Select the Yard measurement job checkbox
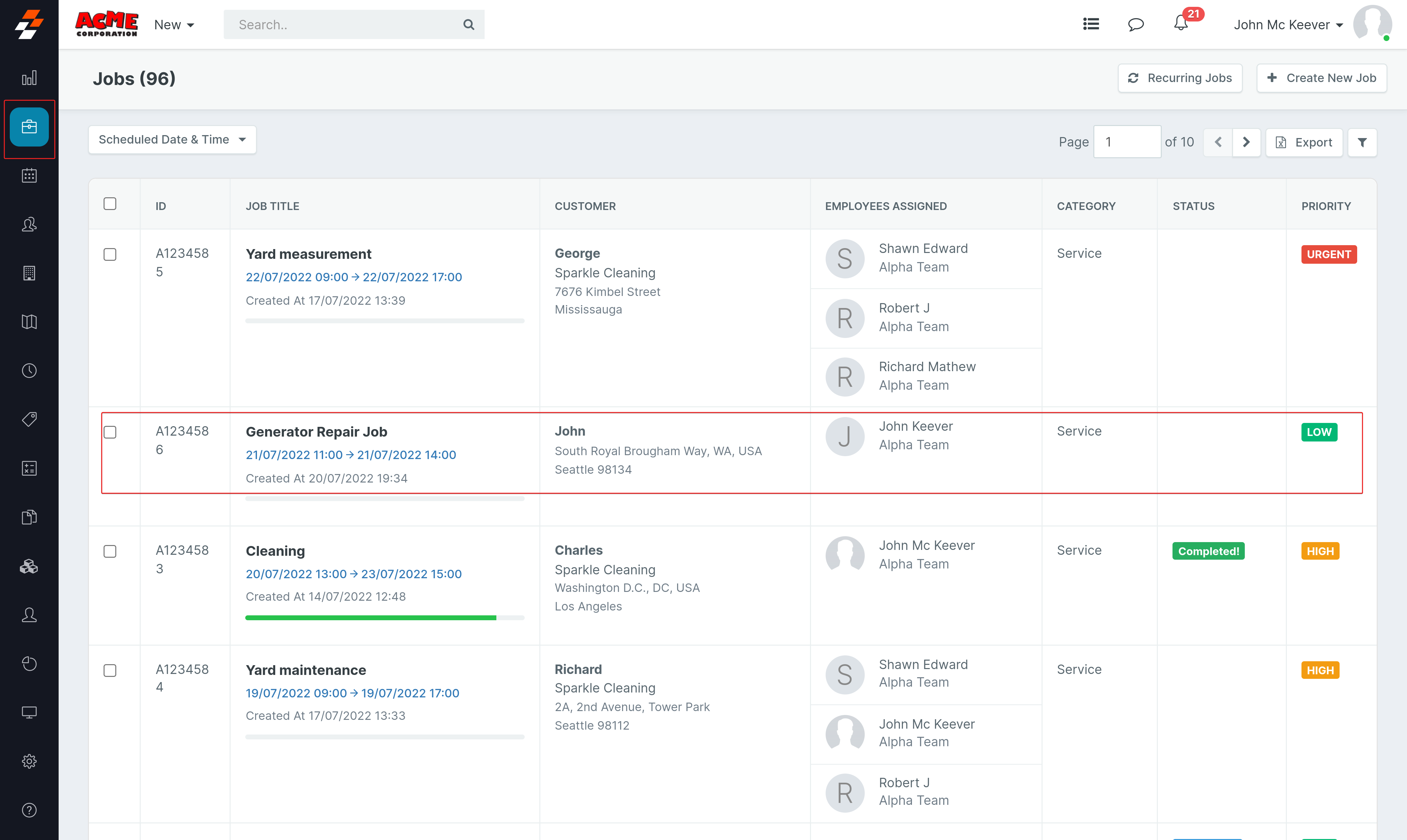 click(x=110, y=254)
